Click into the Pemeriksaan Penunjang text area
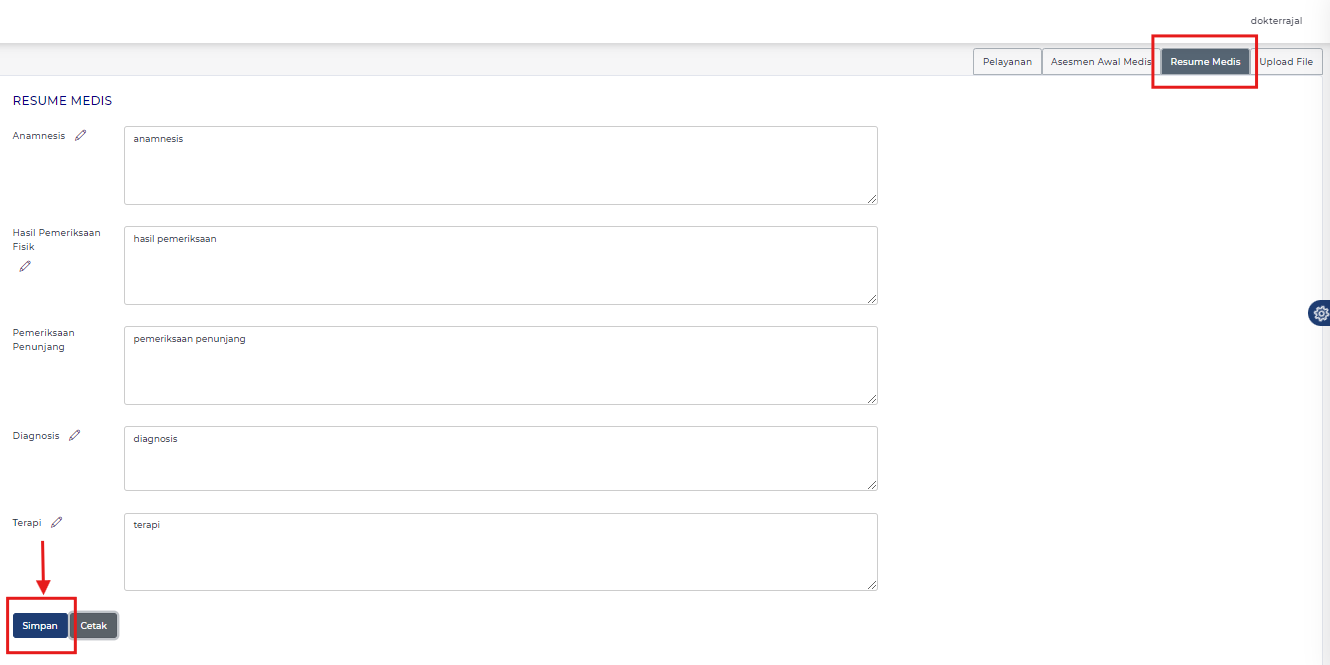The height and width of the screenshot is (665, 1330). 500,365
